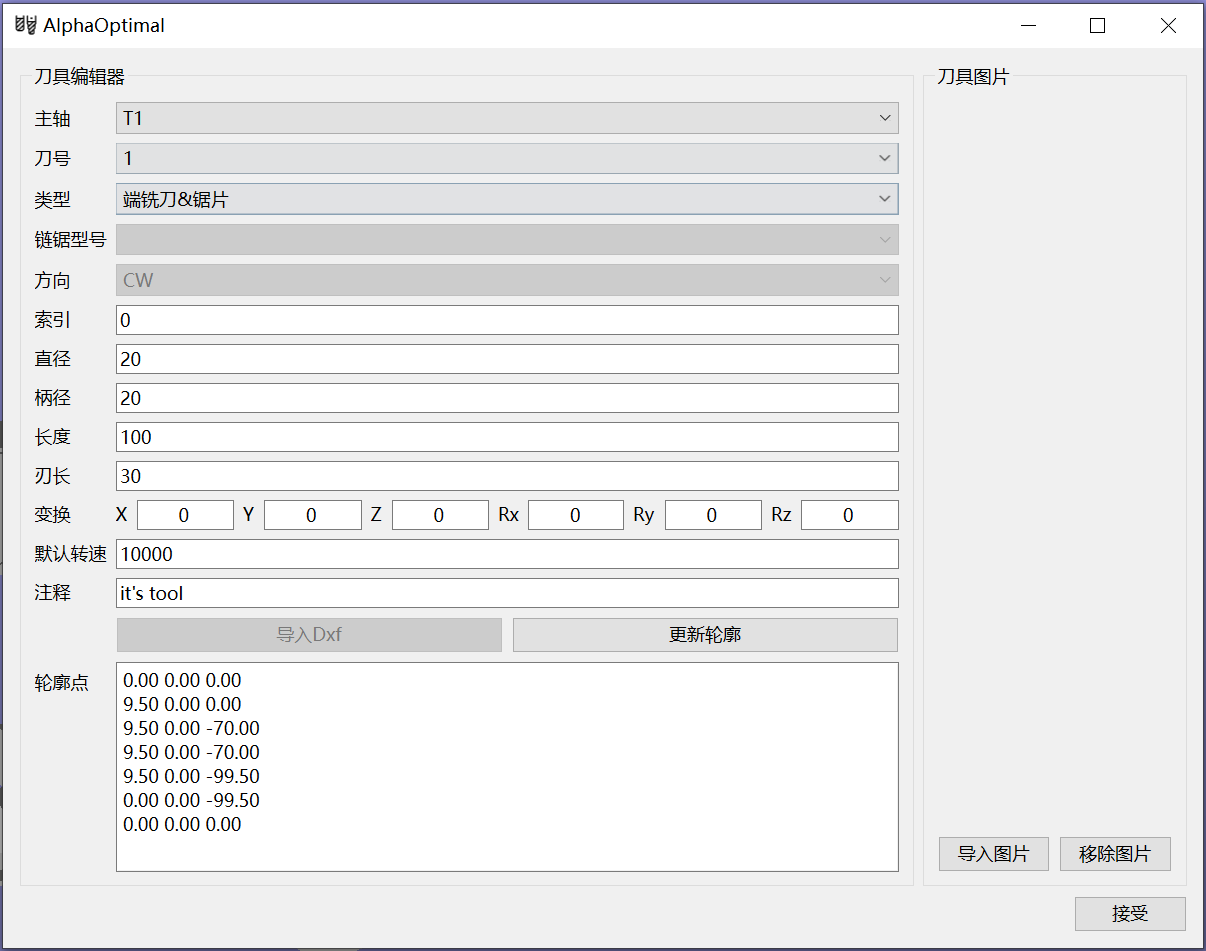The width and height of the screenshot is (1206, 951).
Task: Open the 主轴 T1 dropdown
Action: click(507, 118)
